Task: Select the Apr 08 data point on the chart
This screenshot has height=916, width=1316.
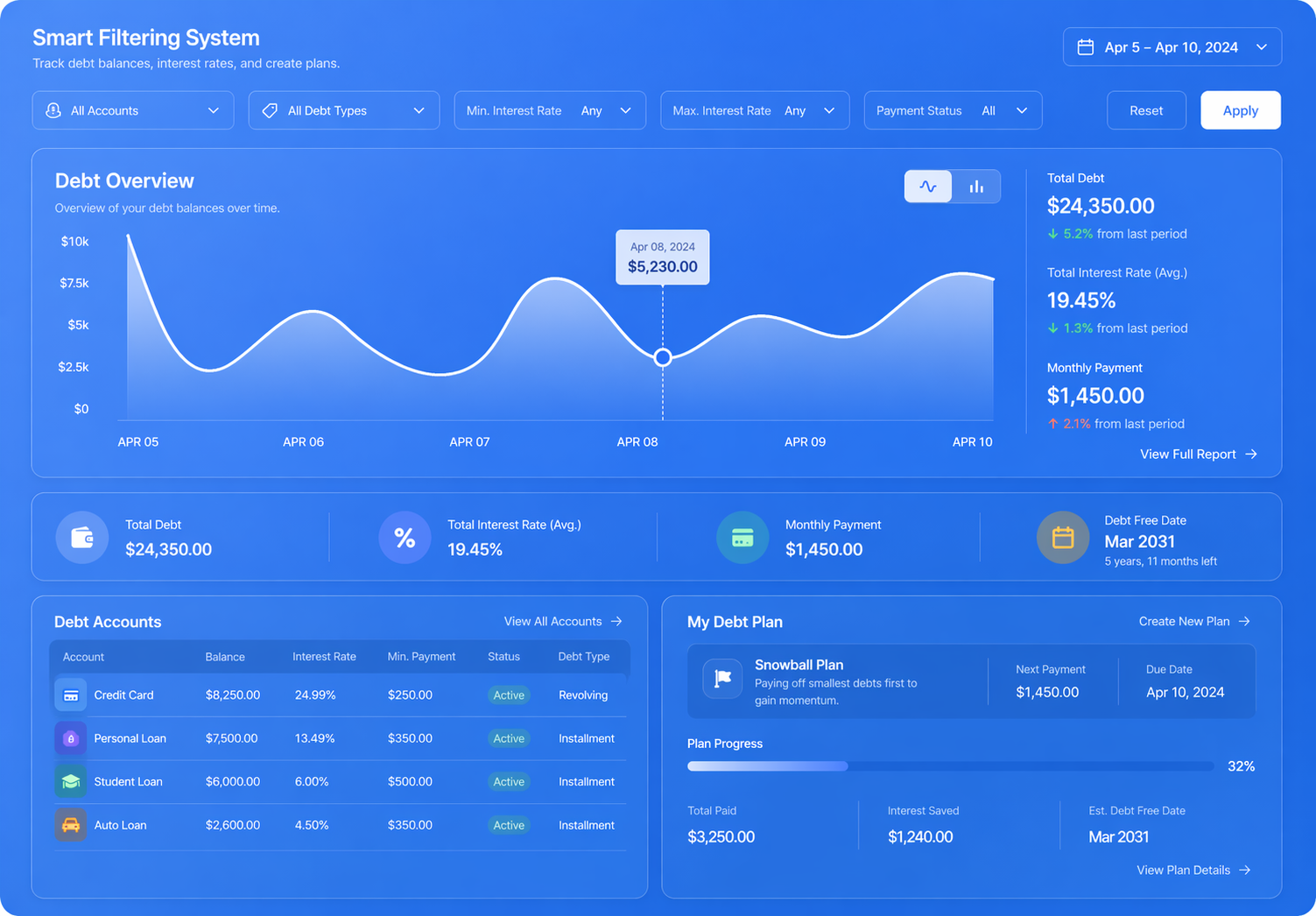Action: coord(663,357)
